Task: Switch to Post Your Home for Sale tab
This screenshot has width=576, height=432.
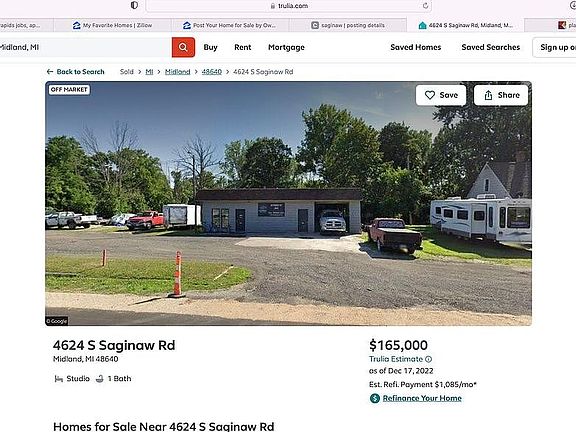Action: click(230, 25)
